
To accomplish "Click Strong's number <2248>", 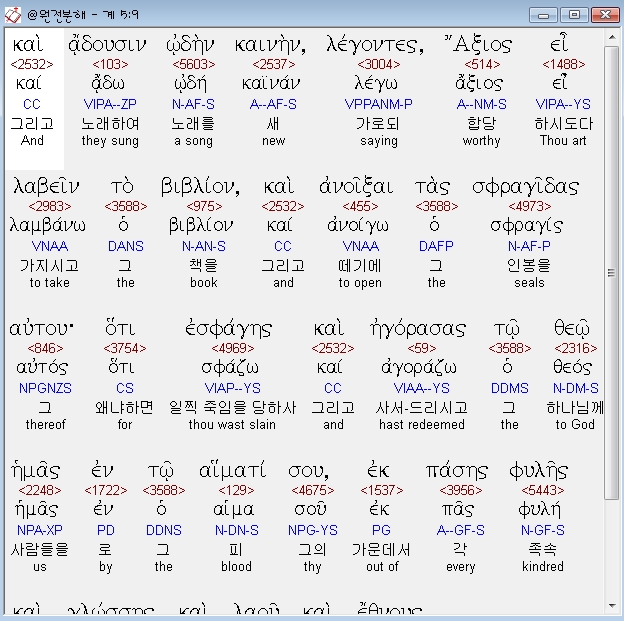I will (x=40, y=490).
